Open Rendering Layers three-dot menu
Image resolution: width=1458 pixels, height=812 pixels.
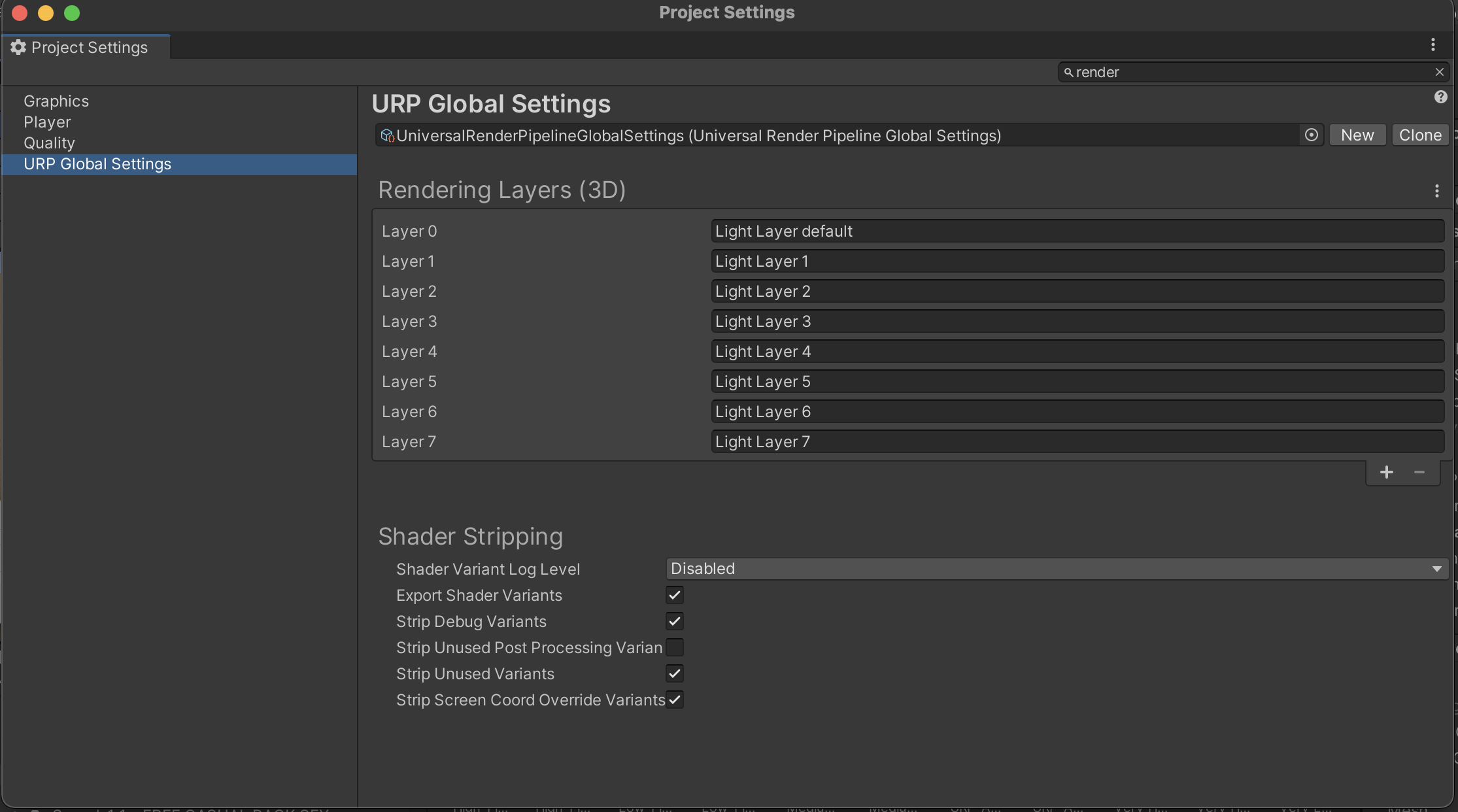pos(1436,191)
